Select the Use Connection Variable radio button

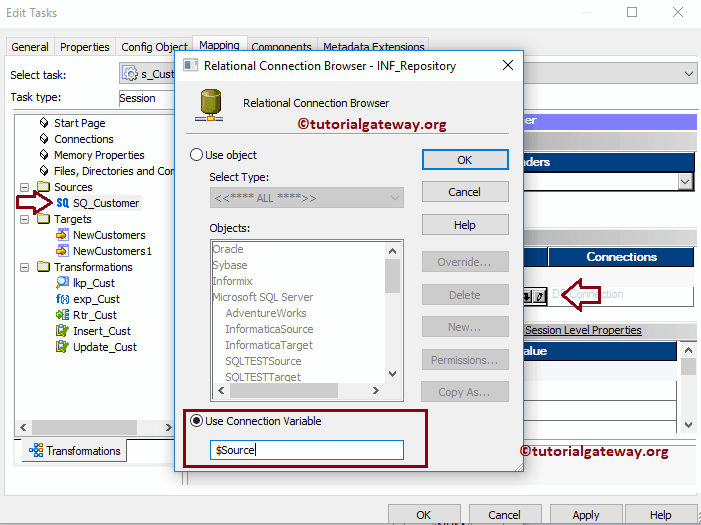tap(196, 421)
